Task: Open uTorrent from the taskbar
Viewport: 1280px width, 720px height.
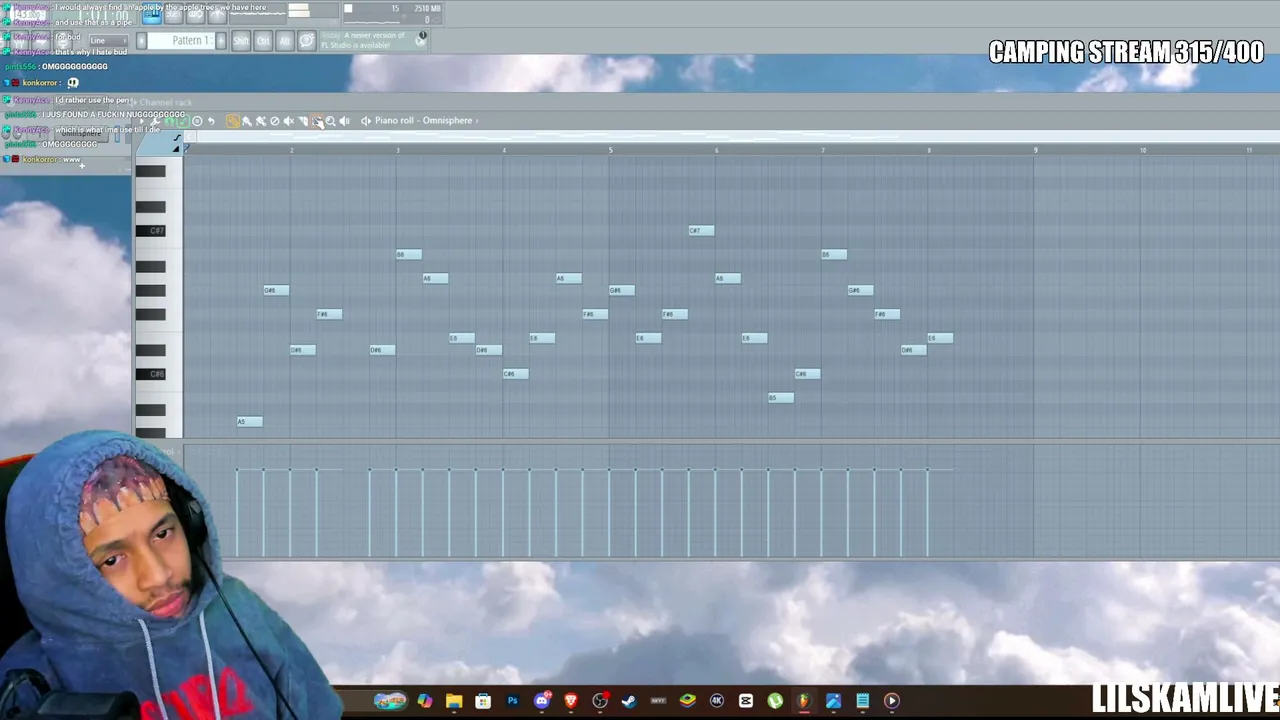Action: (775, 701)
